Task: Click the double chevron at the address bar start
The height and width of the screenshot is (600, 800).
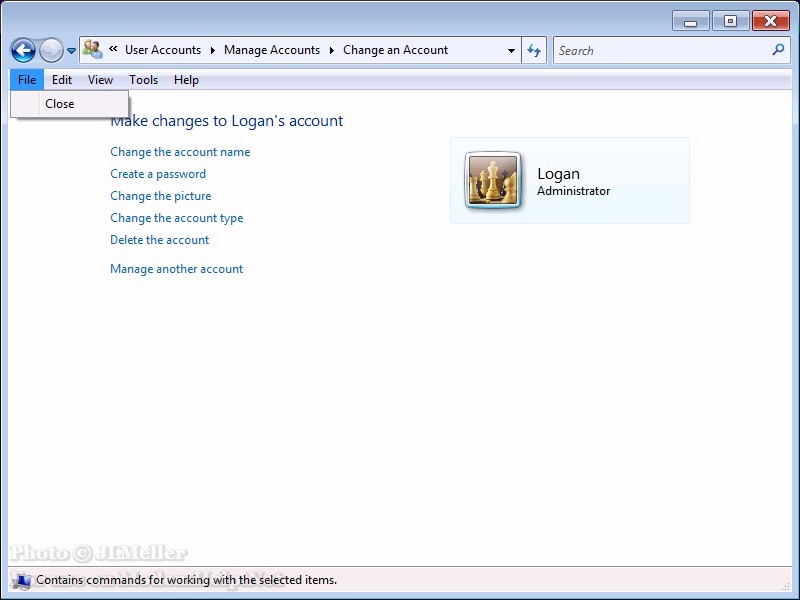Action: (114, 50)
